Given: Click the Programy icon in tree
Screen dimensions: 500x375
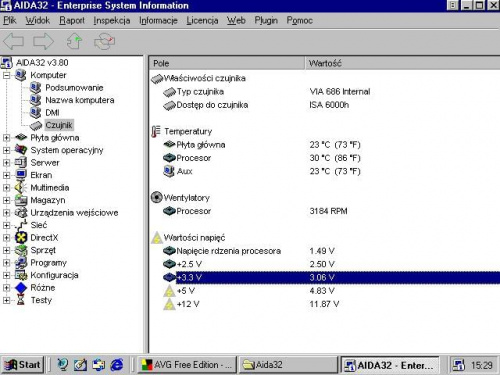Looking at the screenshot, I should (21, 263).
